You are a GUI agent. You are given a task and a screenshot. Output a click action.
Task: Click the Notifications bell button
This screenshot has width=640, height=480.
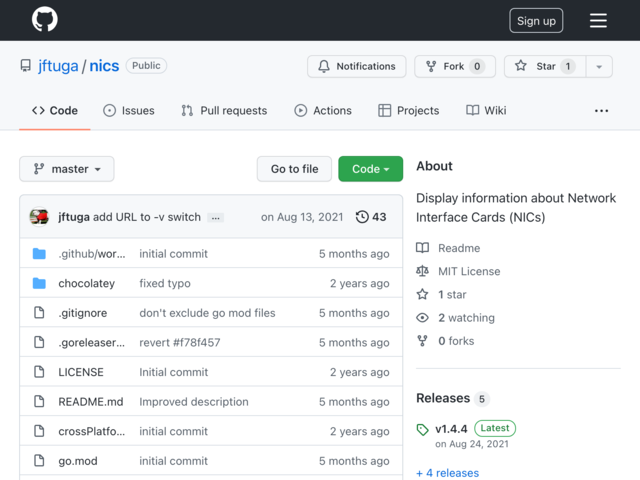coord(357,66)
